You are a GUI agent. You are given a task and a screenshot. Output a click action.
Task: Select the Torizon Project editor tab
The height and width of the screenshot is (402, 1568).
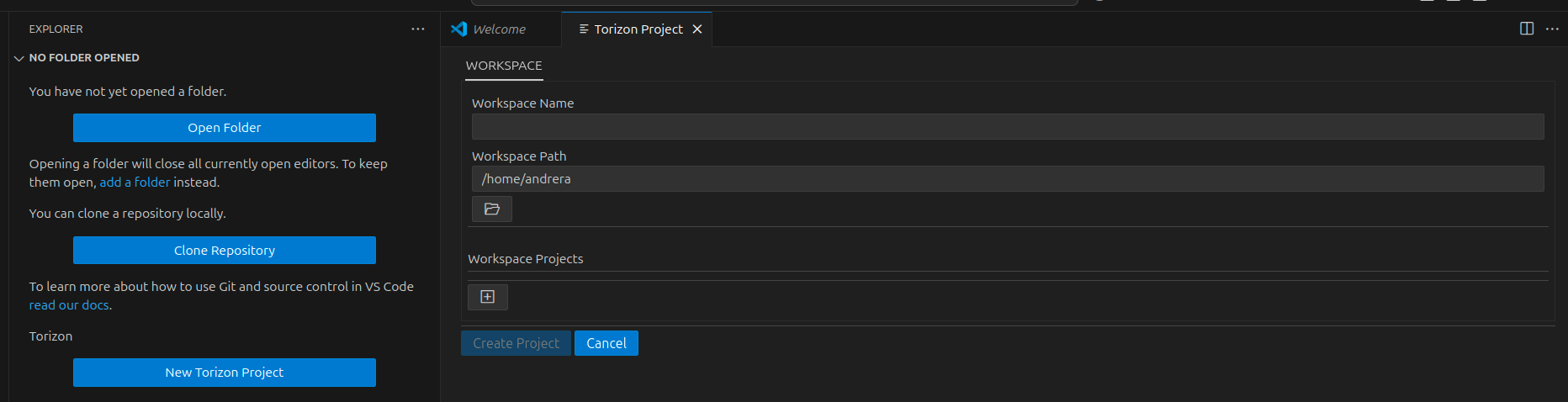[x=638, y=29]
